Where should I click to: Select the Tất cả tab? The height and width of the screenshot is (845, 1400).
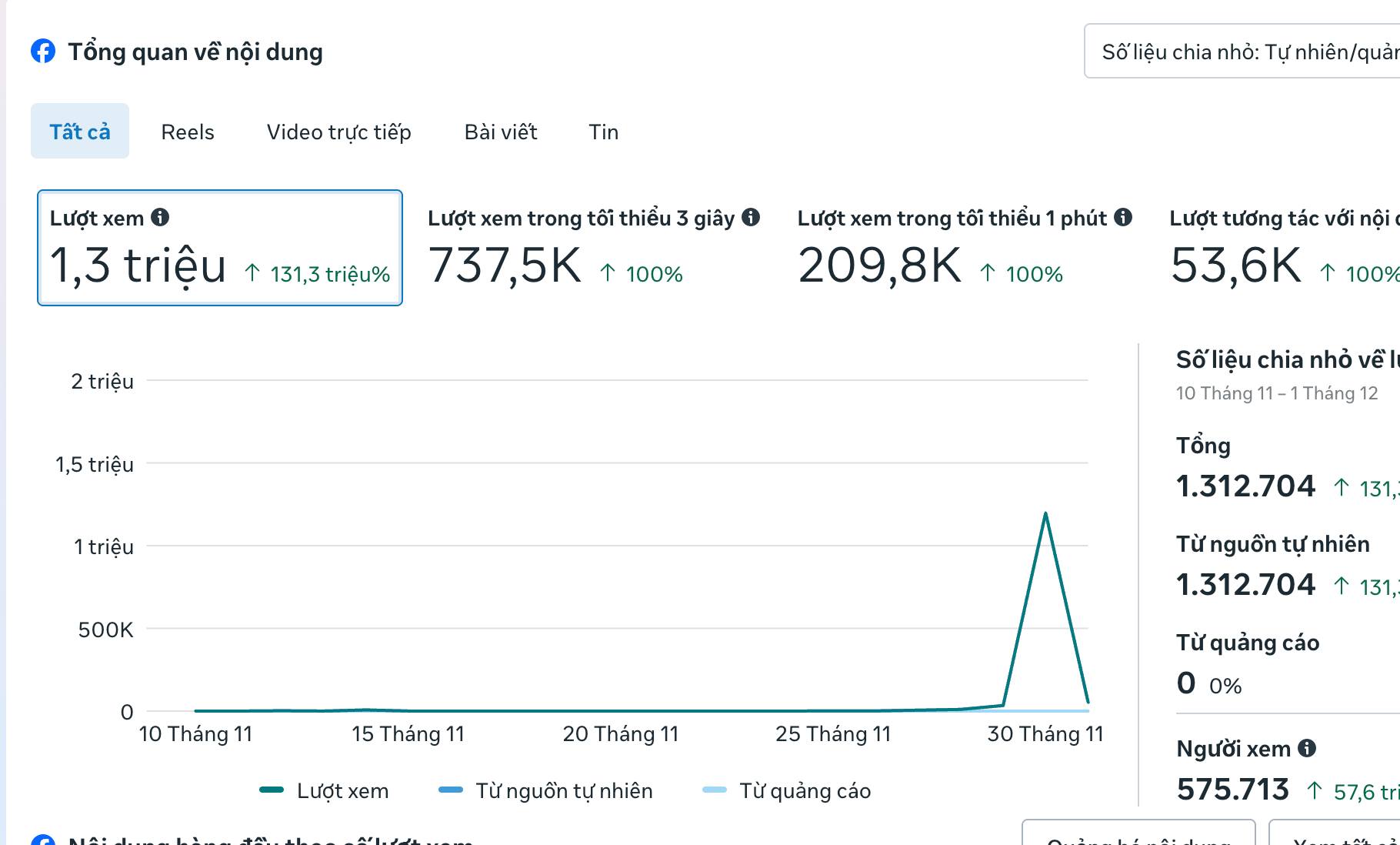coord(80,132)
